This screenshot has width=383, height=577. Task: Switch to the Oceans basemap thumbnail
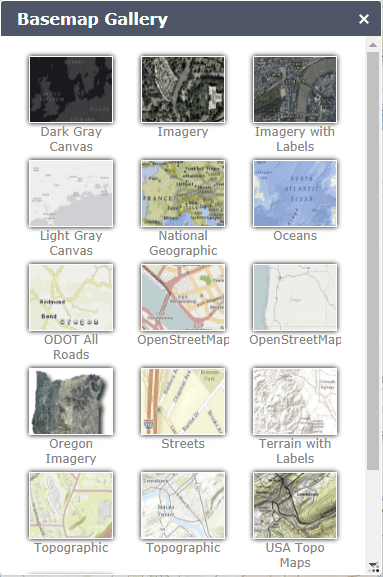pos(295,193)
